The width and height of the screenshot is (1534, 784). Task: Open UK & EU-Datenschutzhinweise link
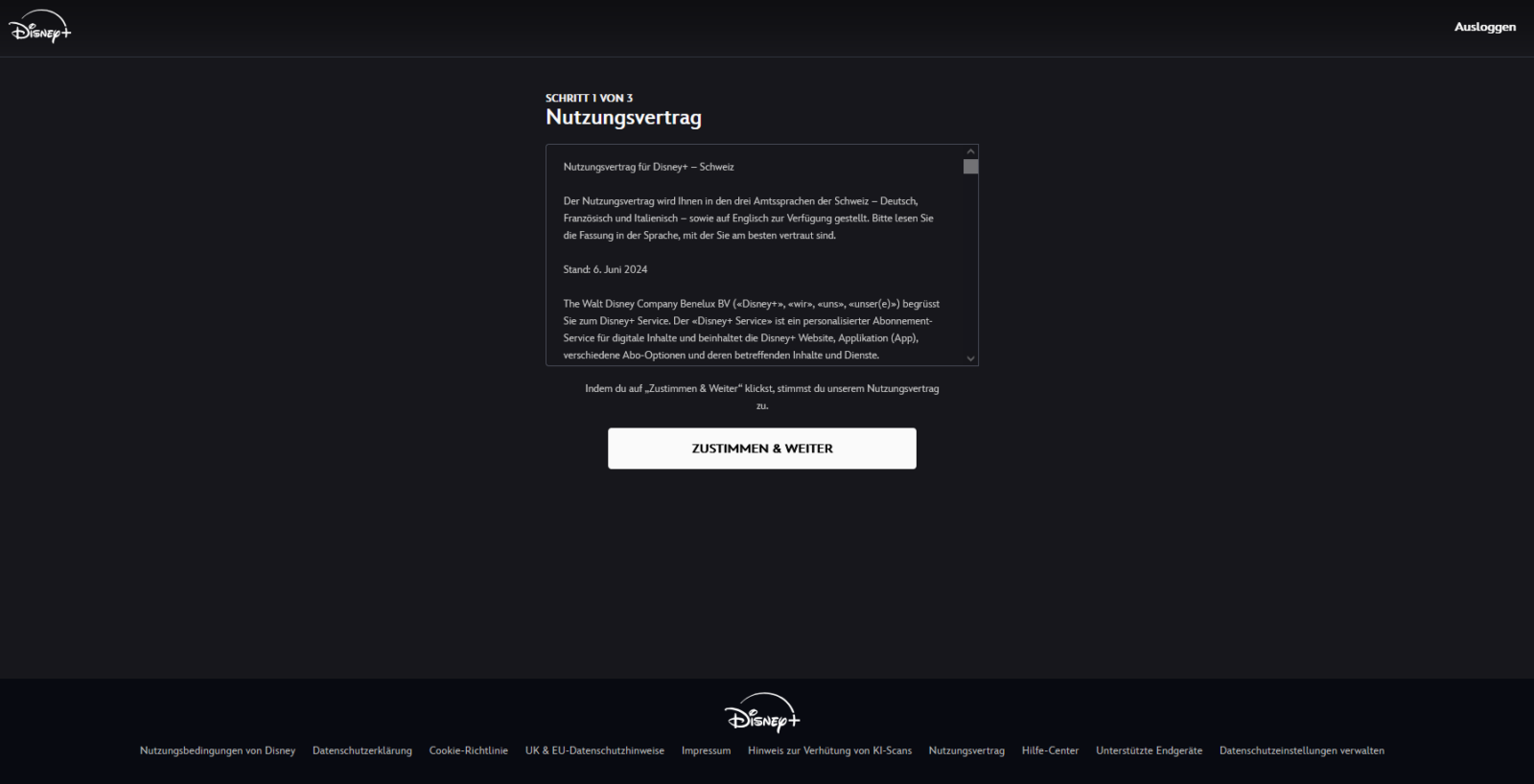tap(594, 750)
